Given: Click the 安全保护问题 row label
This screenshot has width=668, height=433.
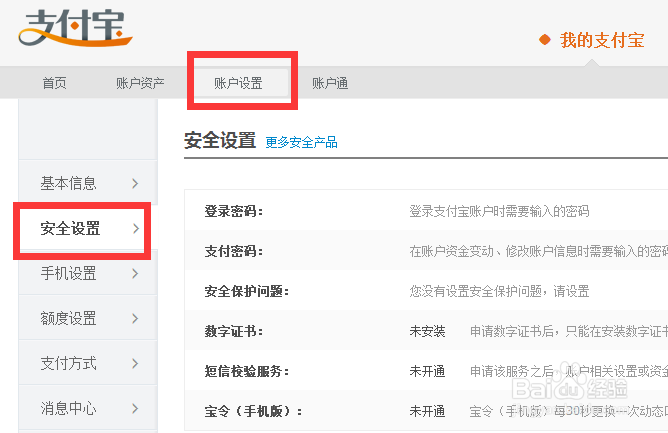Looking at the screenshot, I should [247, 291].
